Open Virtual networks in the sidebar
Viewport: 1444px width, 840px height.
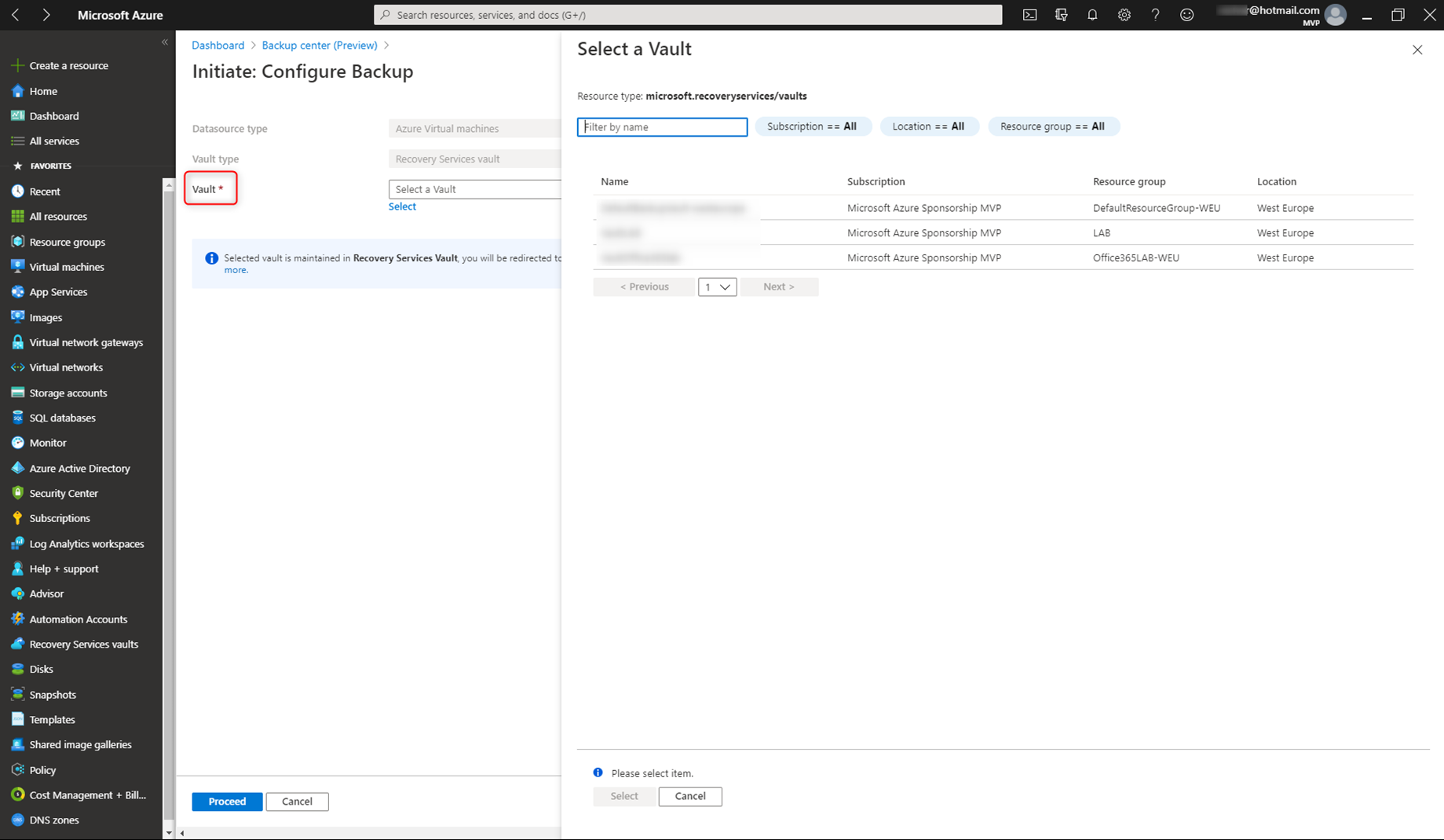coord(66,367)
